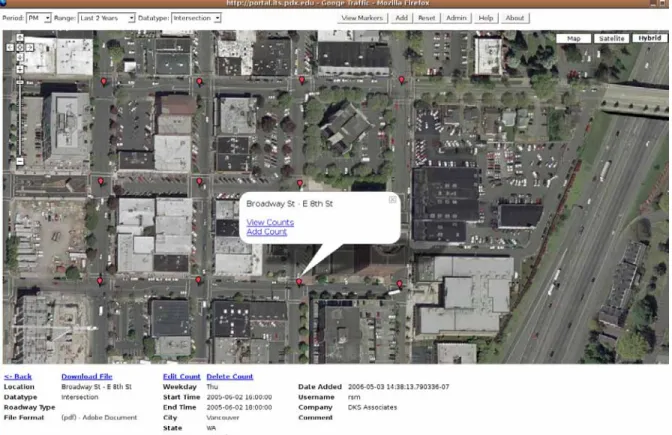Click the Download File link
This screenshot has width=672, height=435.
click(87, 376)
